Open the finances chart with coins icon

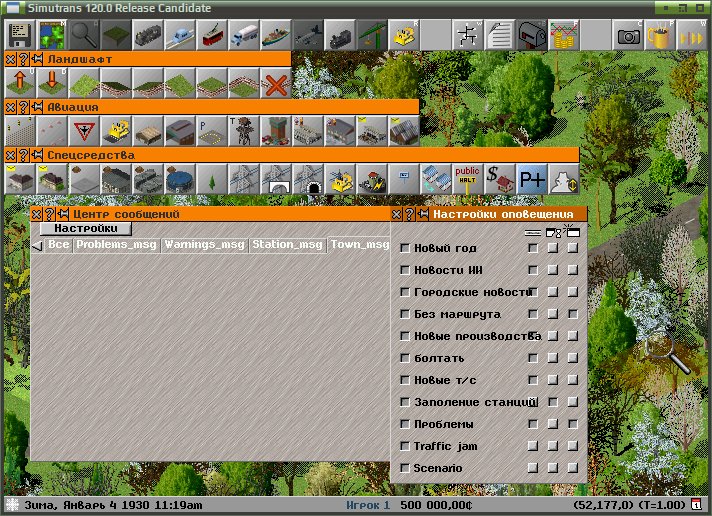point(563,35)
